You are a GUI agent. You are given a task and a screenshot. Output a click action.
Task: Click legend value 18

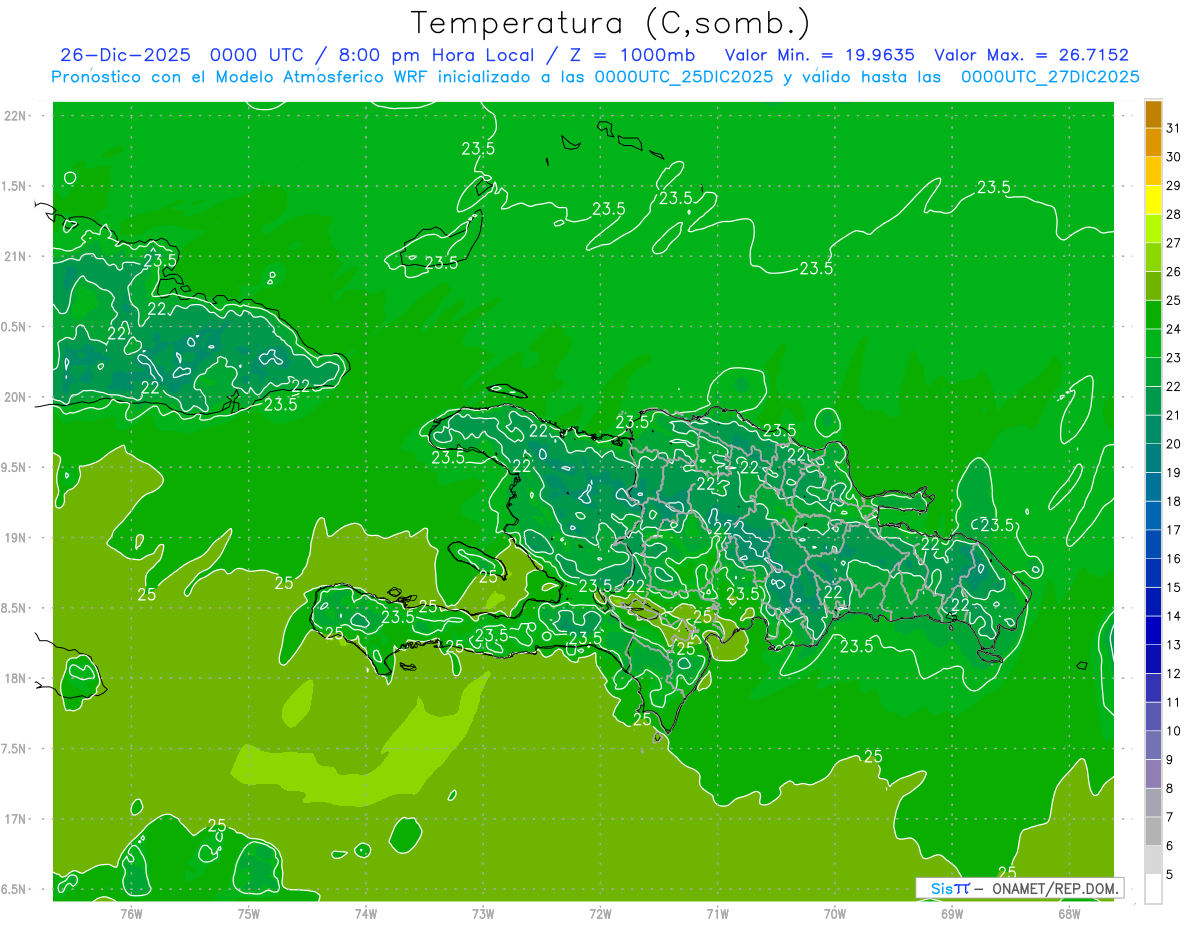(1174, 501)
